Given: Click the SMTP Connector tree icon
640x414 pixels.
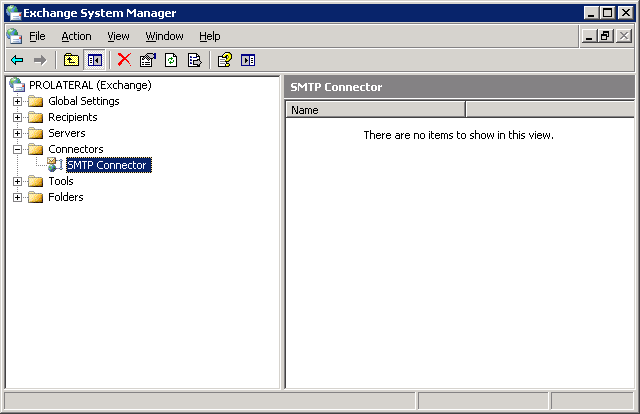Looking at the screenshot, I should click(55, 165).
